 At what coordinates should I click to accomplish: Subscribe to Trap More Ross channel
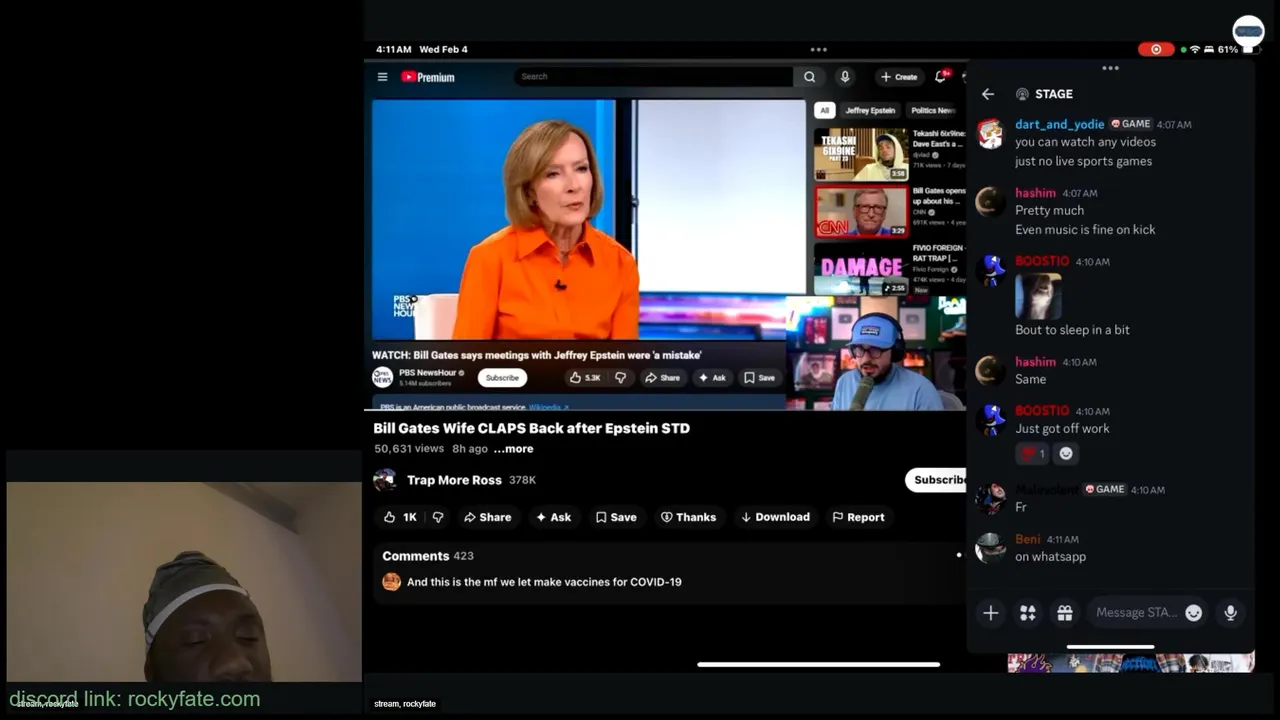(936, 480)
